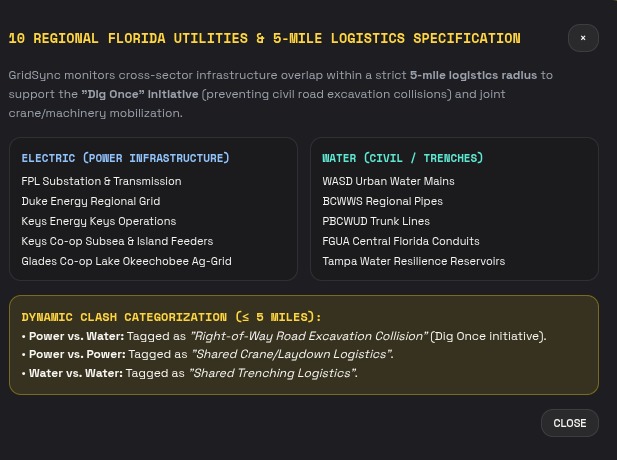Click the 'Water vs. Water:' bullet label
Viewport: 617px width, 460px height.
[x=76, y=373]
